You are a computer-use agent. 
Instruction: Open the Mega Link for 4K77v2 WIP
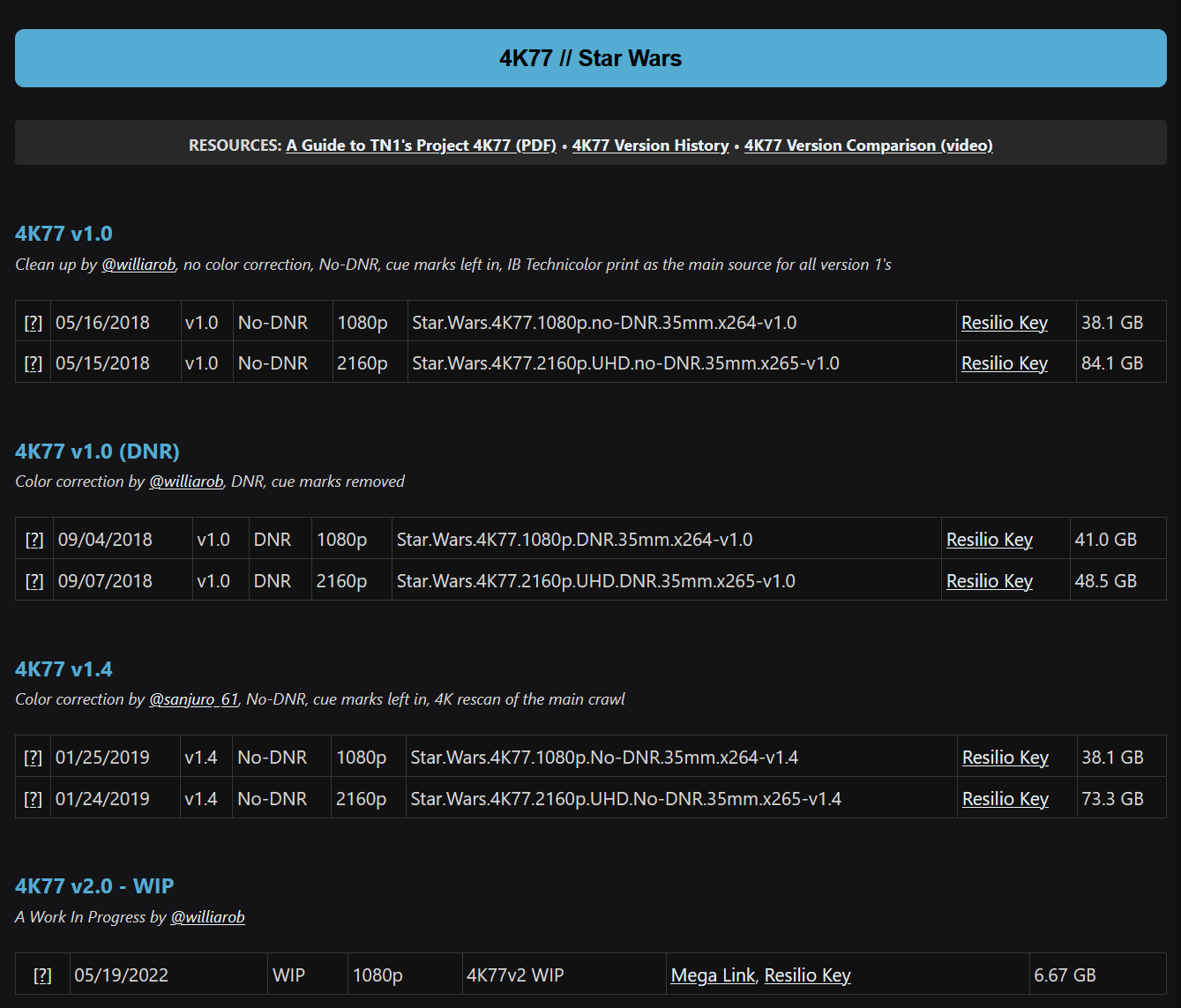pos(713,975)
